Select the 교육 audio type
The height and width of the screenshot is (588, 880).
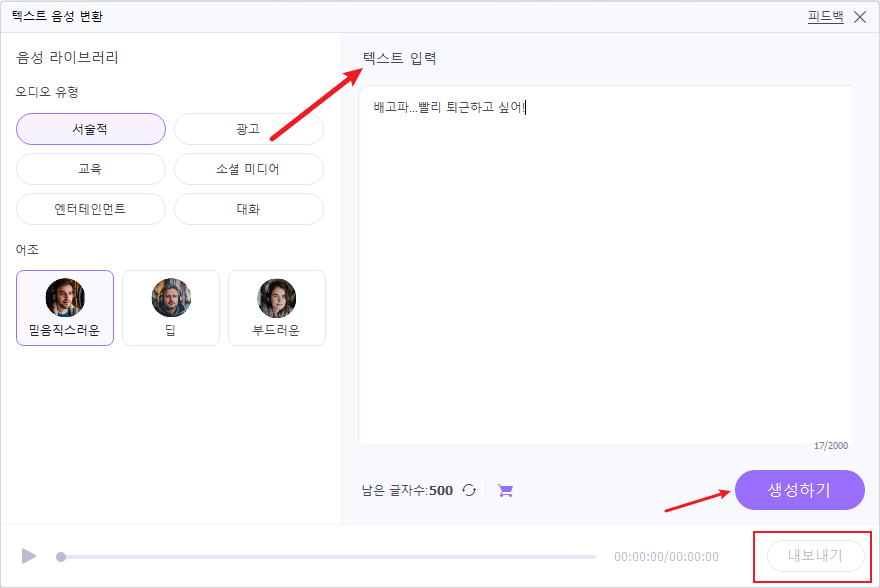coord(91,169)
